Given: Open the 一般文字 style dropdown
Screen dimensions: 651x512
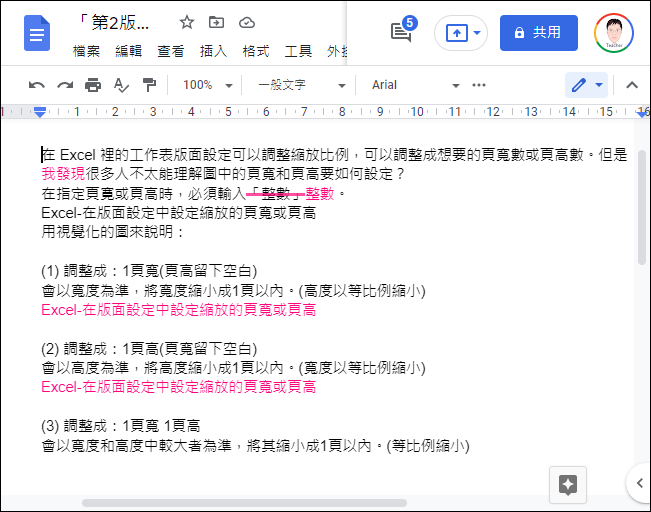Looking at the screenshot, I should point(301,85).
